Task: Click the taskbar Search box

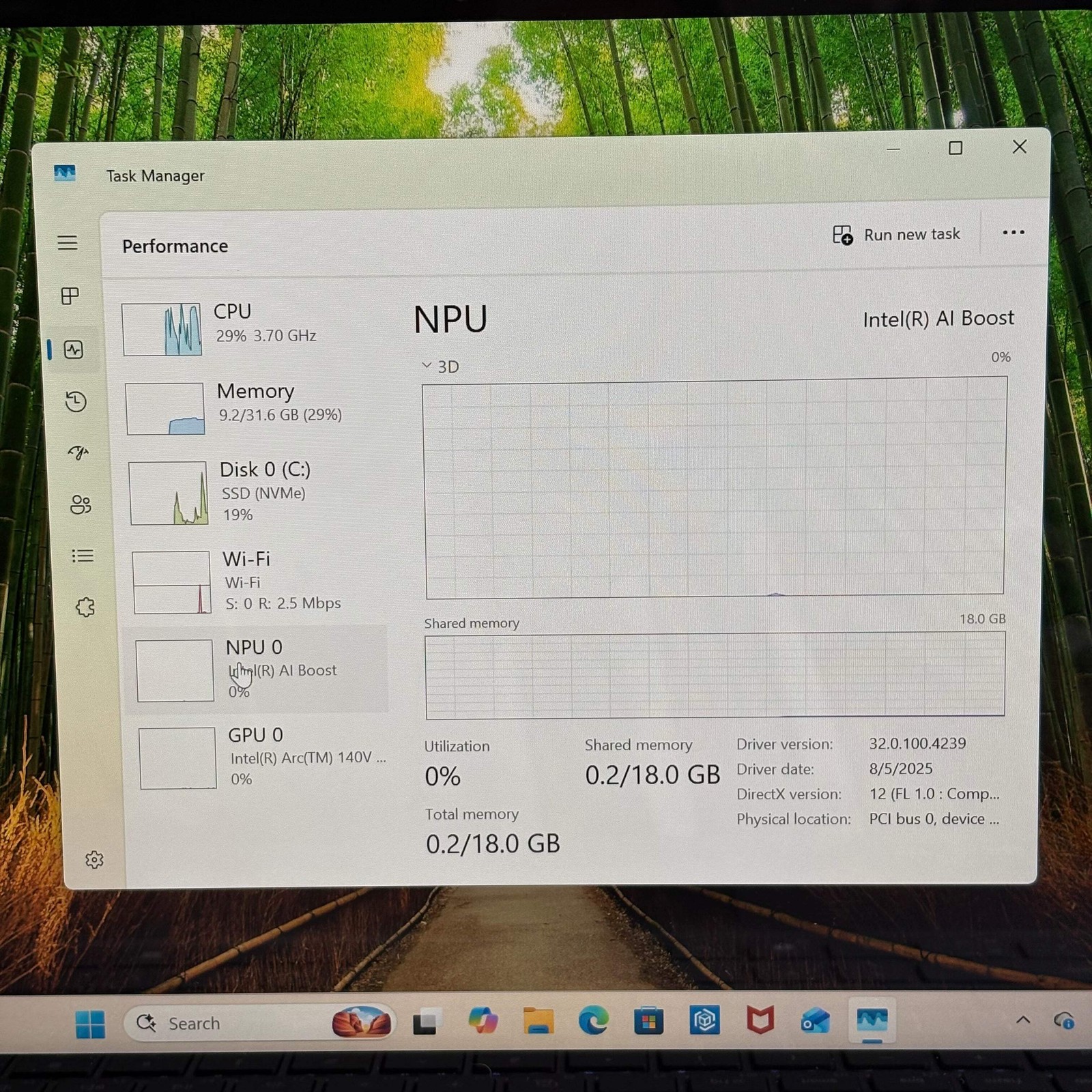Action: point(259,1023)
